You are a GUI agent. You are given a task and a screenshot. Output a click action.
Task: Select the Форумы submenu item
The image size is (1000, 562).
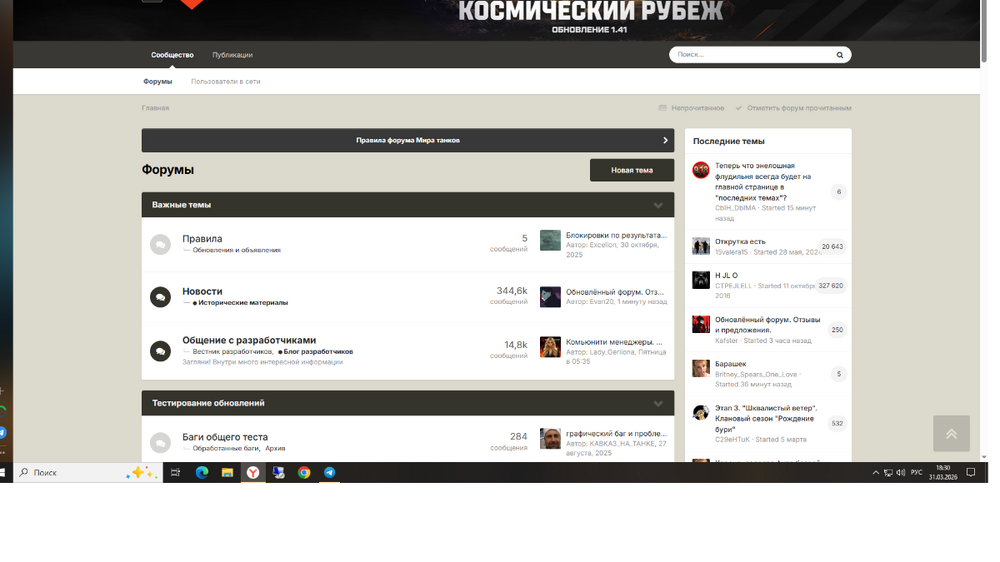point(158,82)
